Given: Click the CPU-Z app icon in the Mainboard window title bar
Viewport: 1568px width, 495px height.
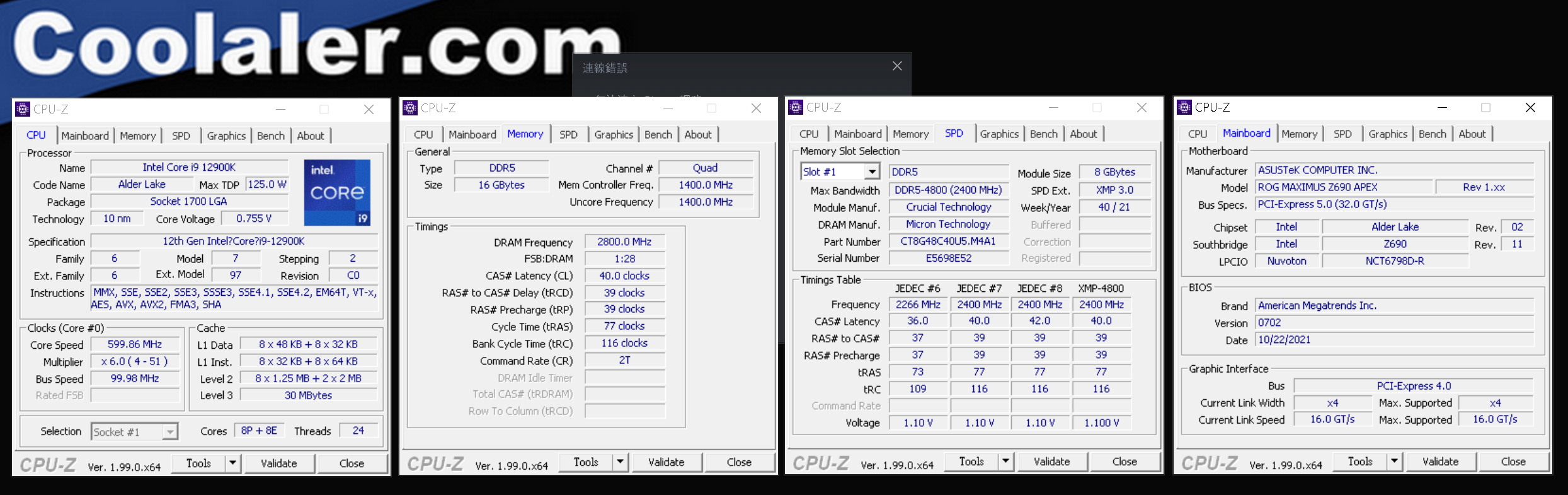Looking at the screenshot, I should click(x=1184, y=107).
